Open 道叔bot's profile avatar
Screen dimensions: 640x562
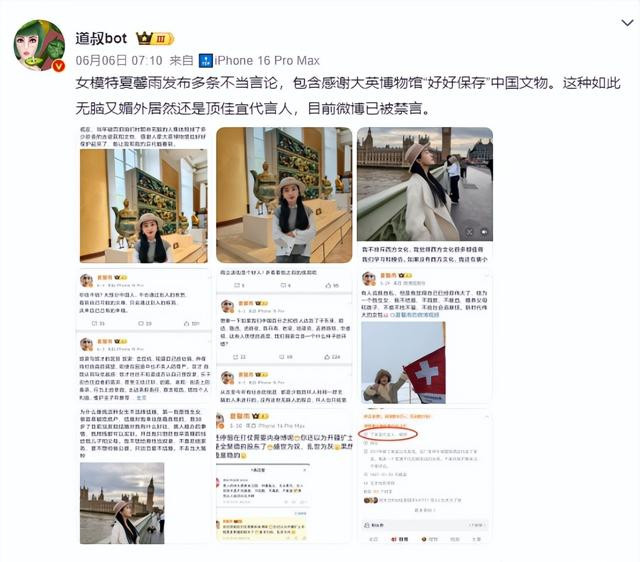[x=39, y=45]
